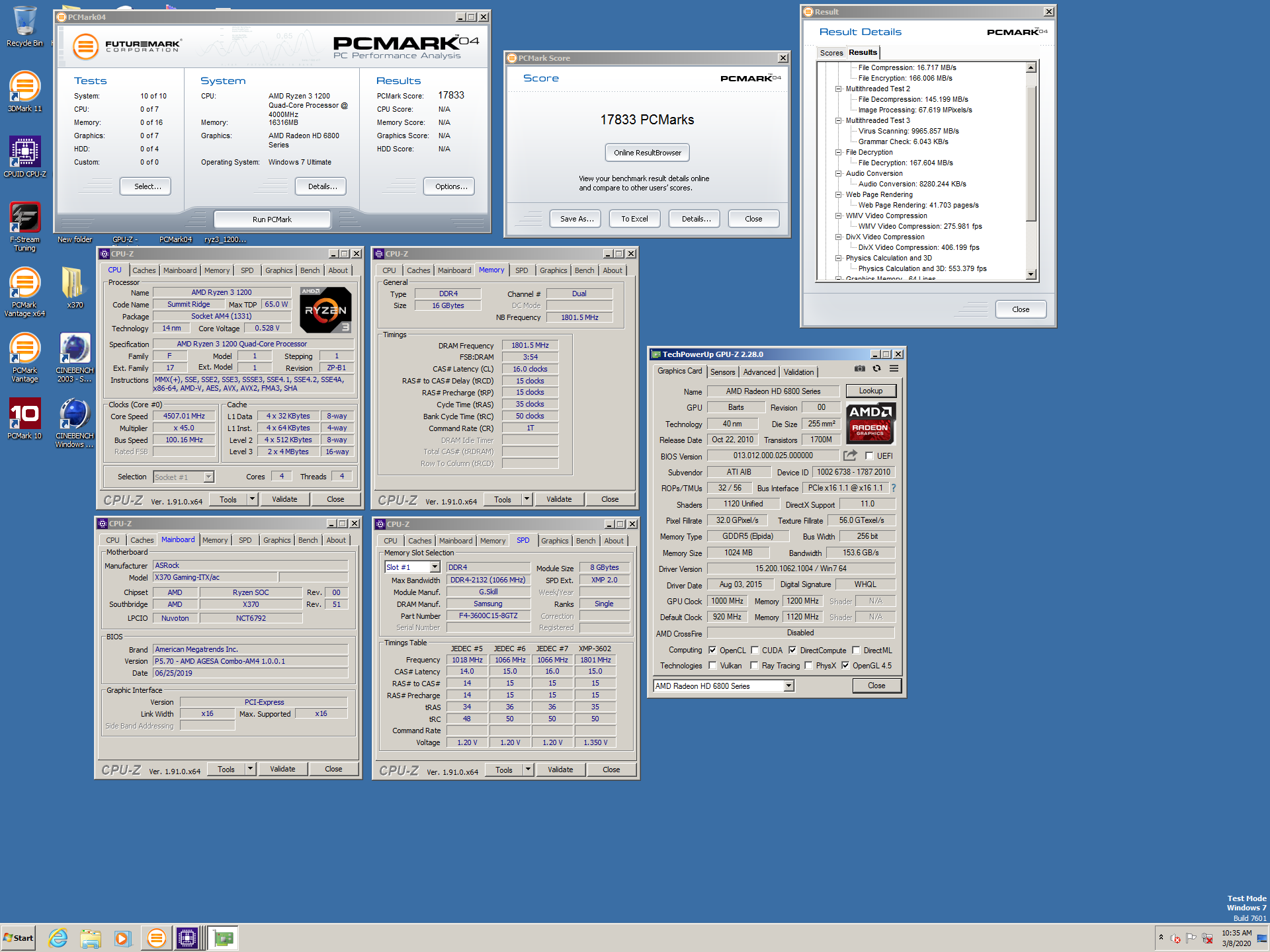1270x952 pixels.
Task: Click the GPU-Z BIOS export share icon
Action: (850, 456)
